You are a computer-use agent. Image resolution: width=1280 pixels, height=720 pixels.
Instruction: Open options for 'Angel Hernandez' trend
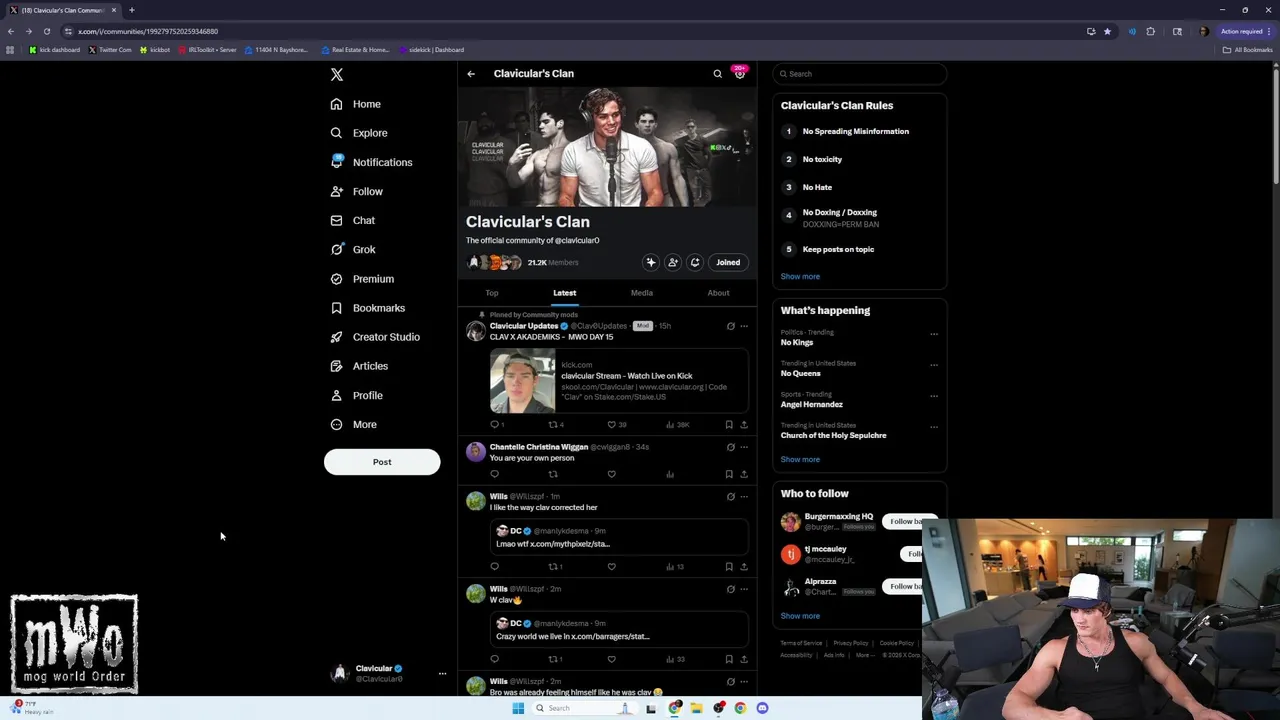(x=934, y=396)
